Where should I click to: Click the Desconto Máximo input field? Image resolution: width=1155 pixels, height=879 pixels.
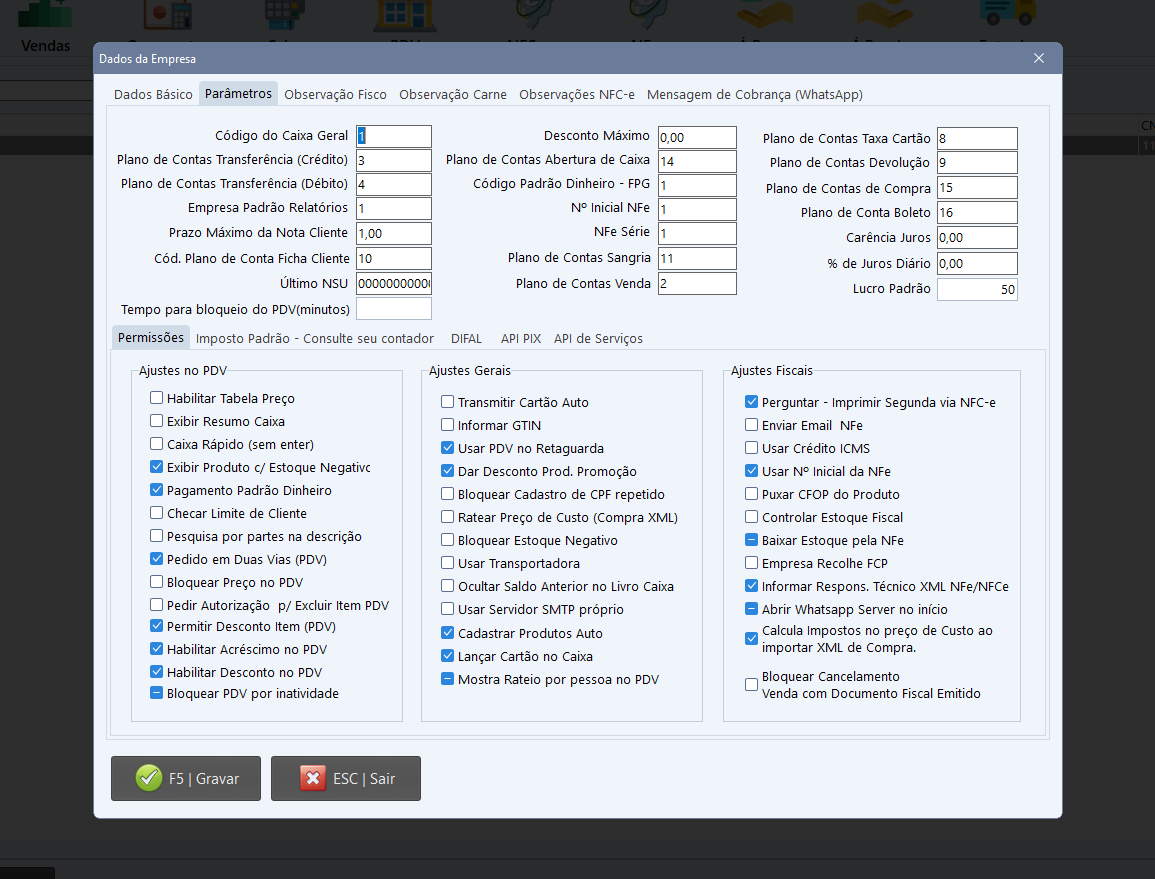tap(696, 137)
